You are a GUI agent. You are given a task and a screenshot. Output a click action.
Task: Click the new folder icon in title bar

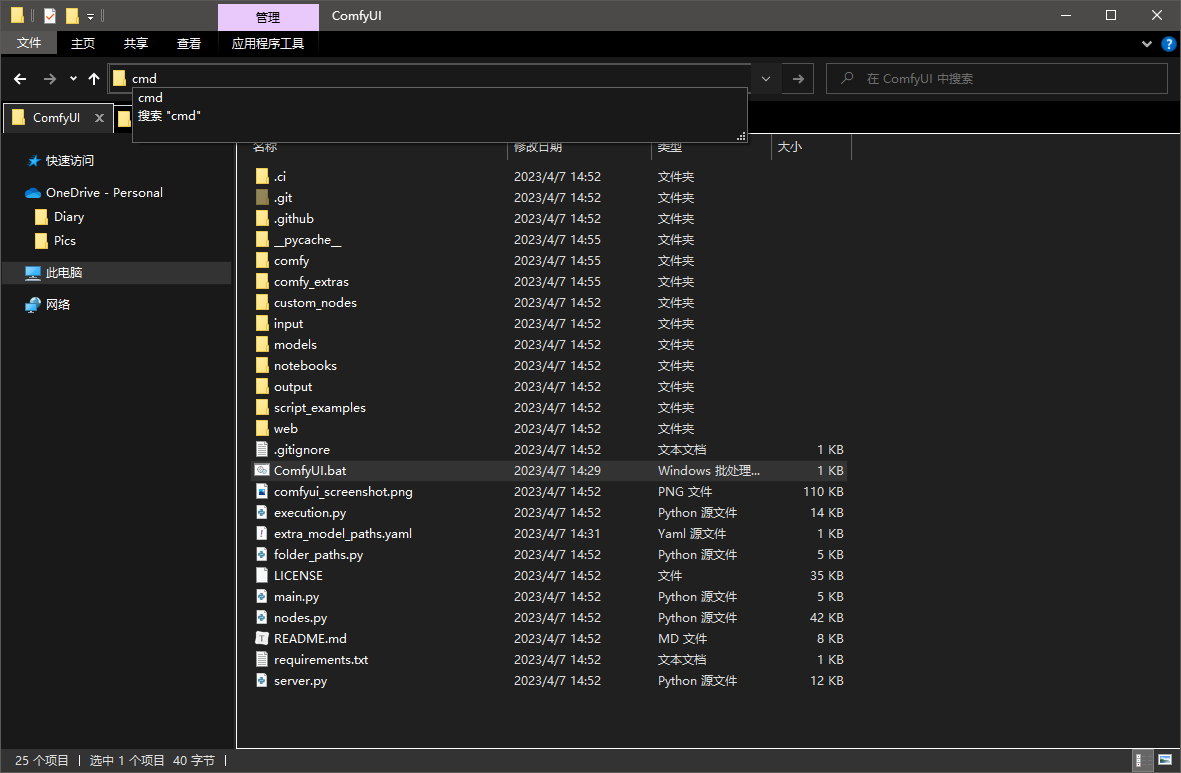[x=72, y=15]
